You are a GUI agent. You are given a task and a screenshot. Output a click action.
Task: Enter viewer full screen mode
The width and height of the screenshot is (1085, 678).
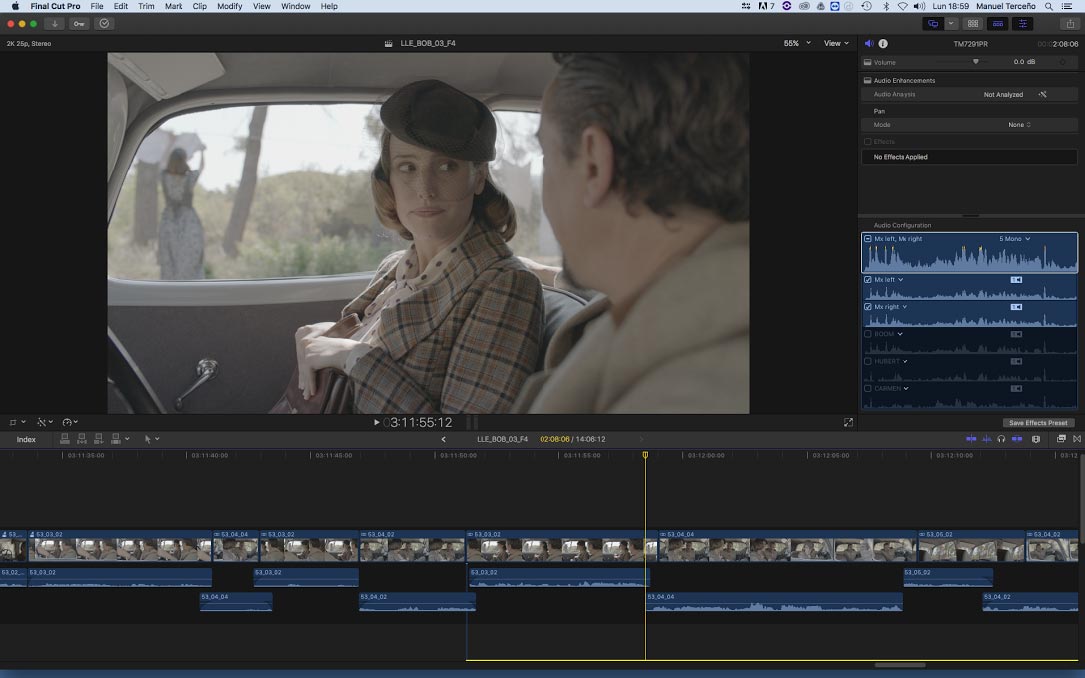pos(848,422)
